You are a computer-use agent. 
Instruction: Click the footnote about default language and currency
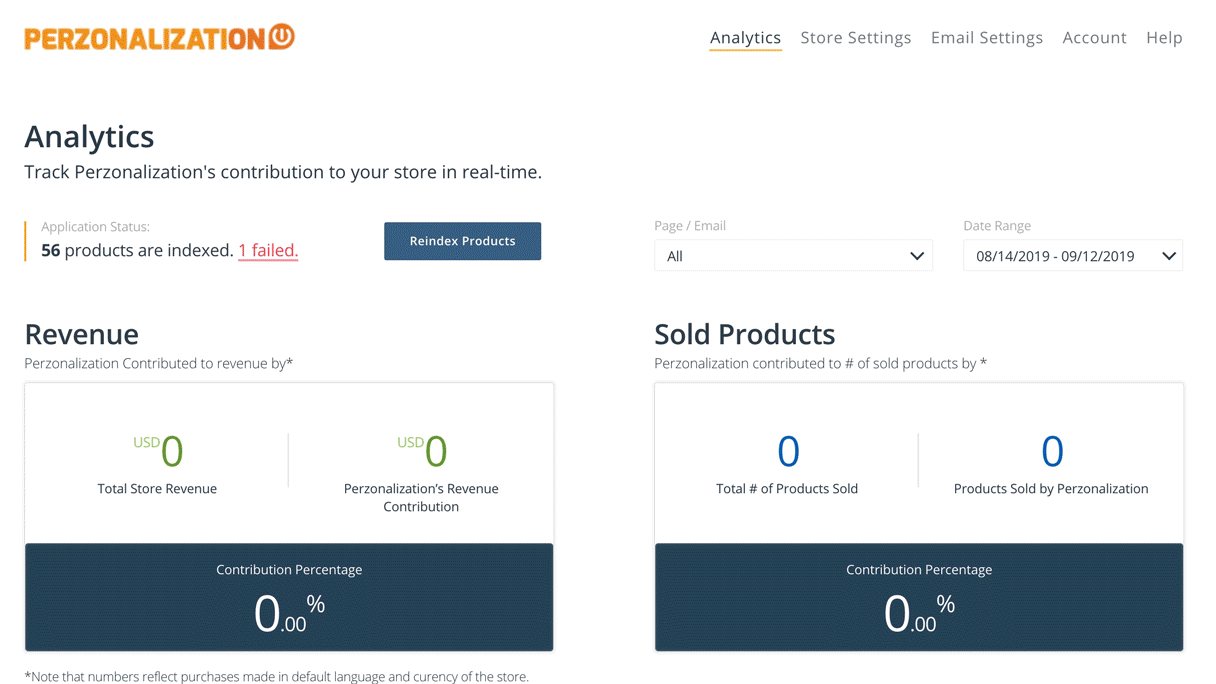276,676
